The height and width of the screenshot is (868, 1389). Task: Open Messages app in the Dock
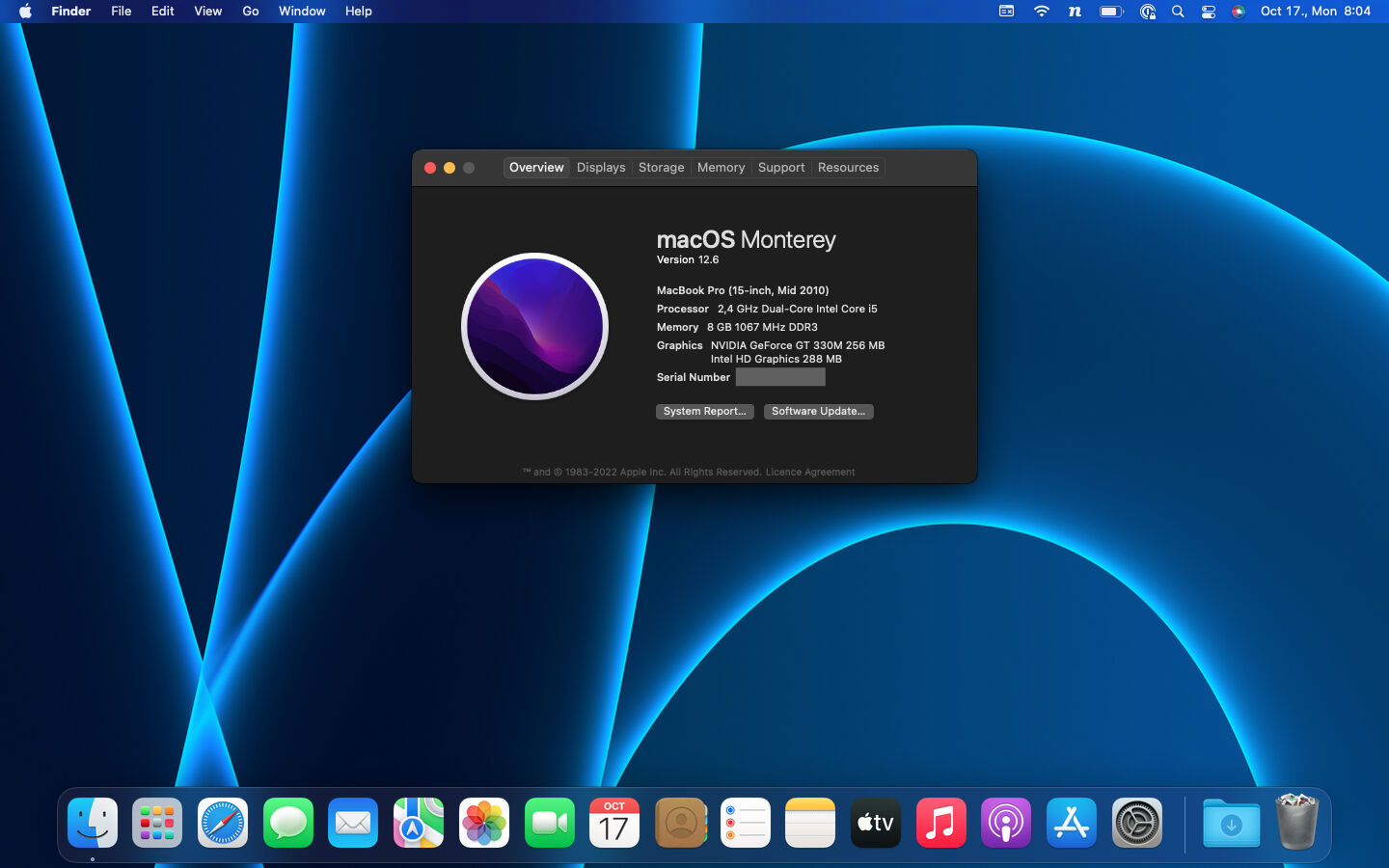pos(288,823)
